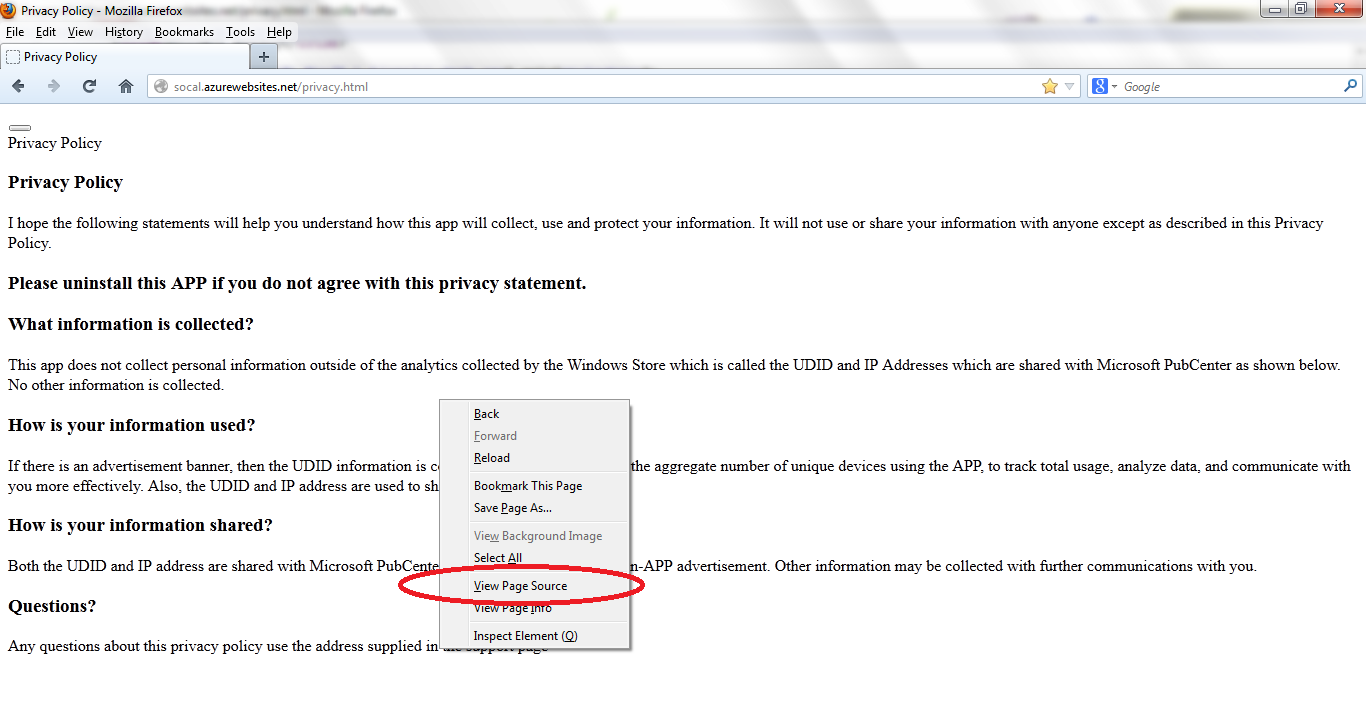This screenshot has height=721, width=1366.
Task: Open a new tab with plus icon
Action: point(264,57)
